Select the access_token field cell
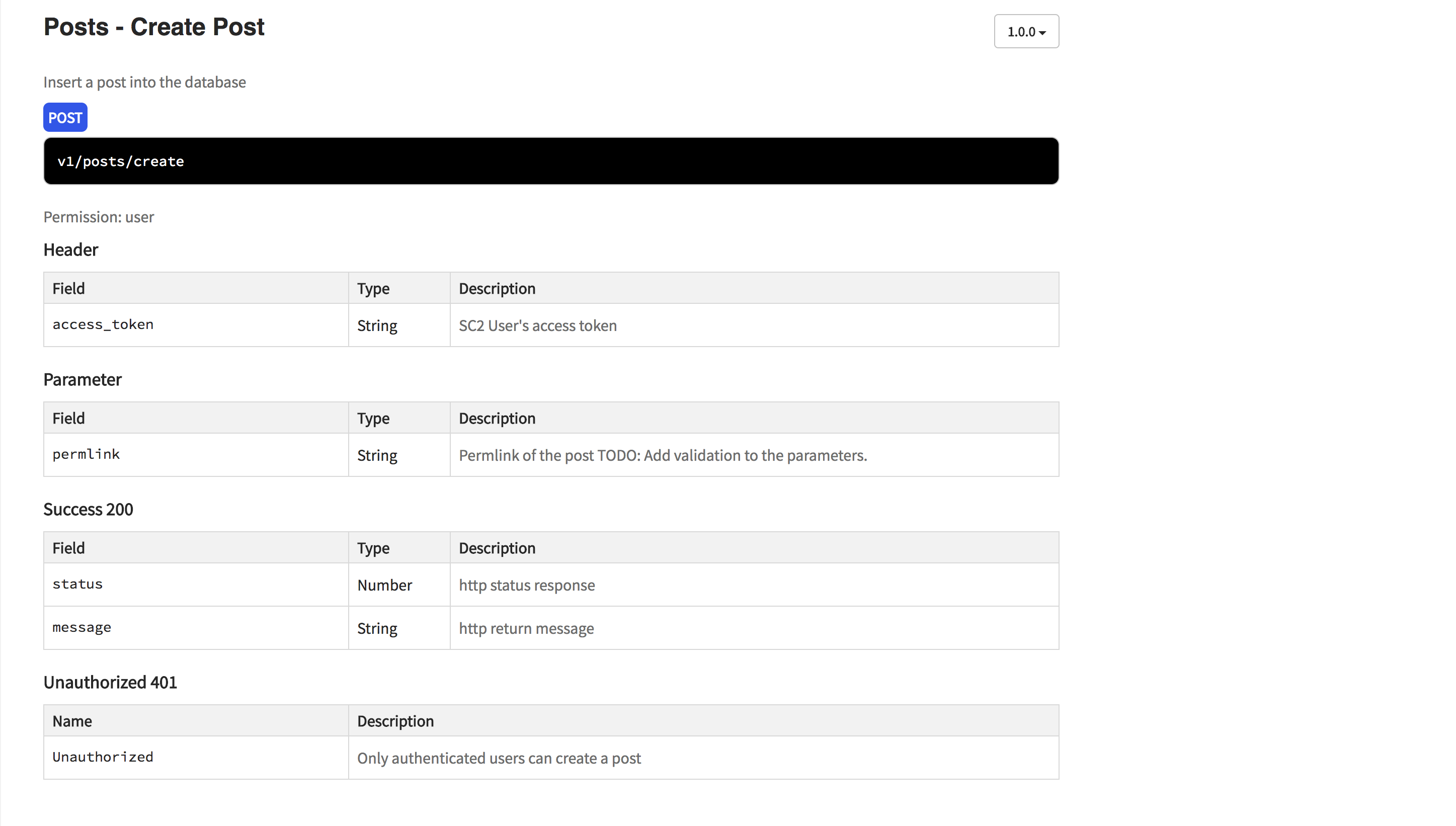 point(196,325)
